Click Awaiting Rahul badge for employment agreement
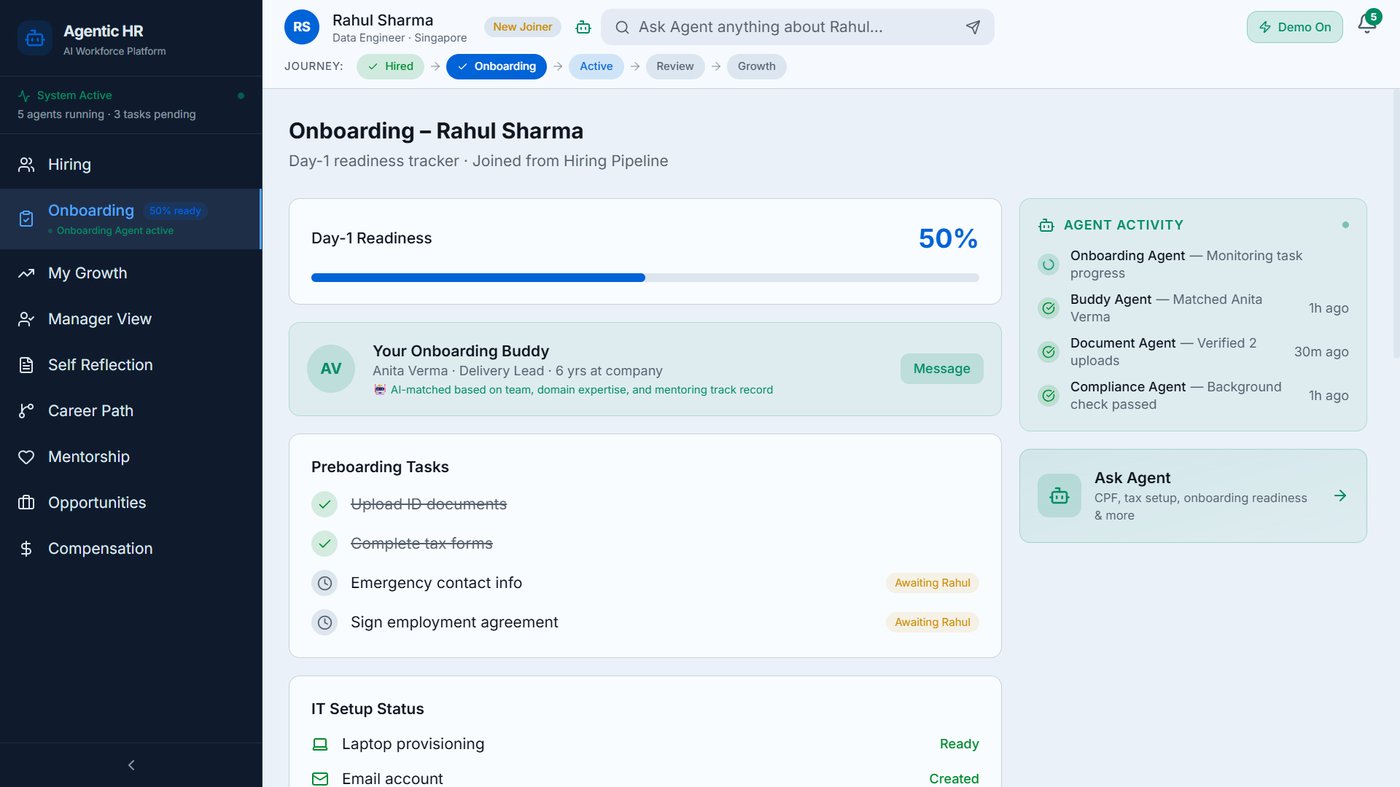 point(932,622)
